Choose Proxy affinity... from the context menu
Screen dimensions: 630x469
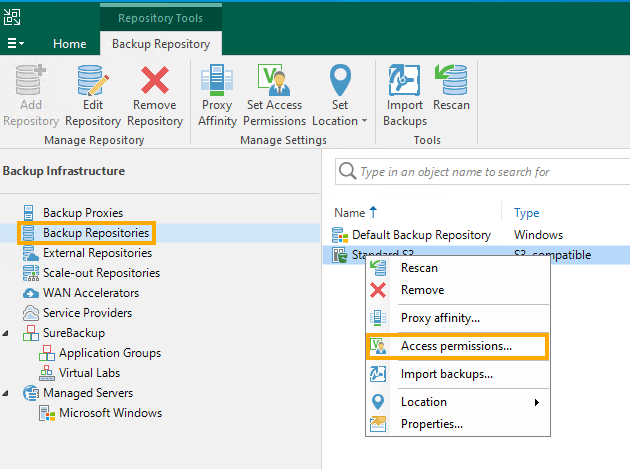(x=457, y=318)
